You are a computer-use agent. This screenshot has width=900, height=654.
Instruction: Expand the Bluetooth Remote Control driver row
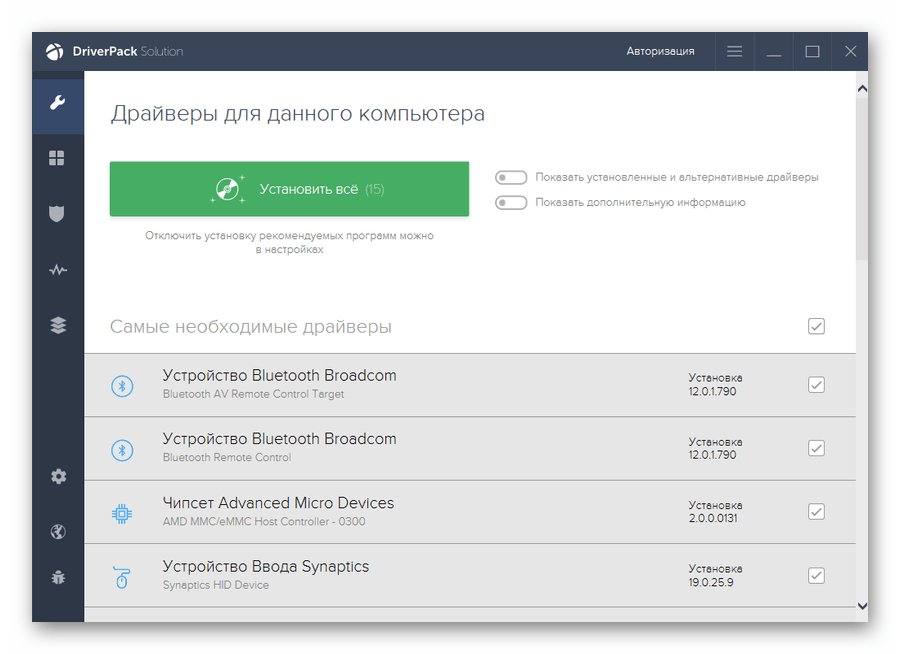pyautogui.click(x=400, y=448)
